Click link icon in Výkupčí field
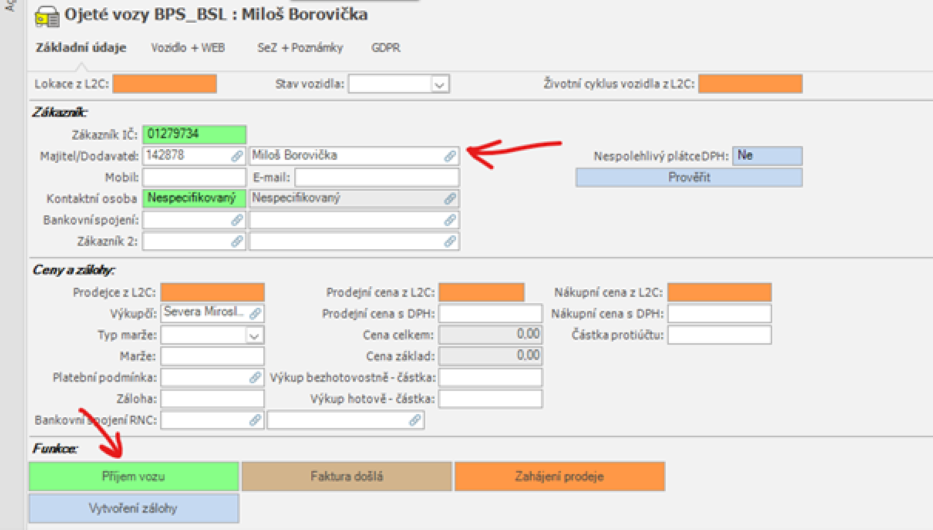The width and height of the screenshot is (933, 530). click(x=255, y=314)
